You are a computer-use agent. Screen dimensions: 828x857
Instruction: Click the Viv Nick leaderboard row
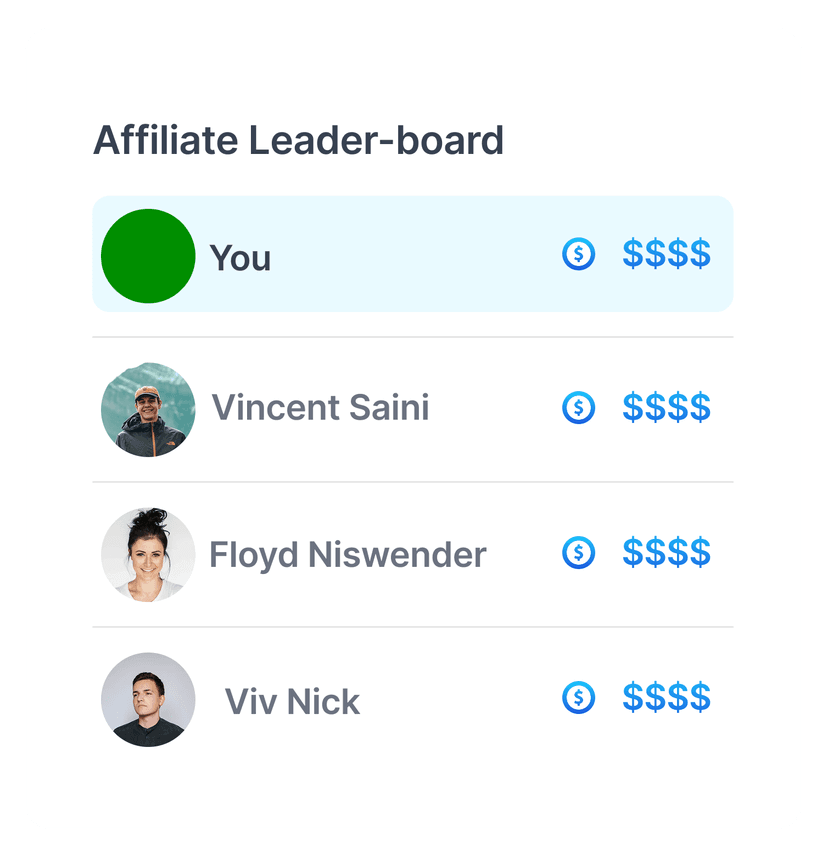coord(412,699)
